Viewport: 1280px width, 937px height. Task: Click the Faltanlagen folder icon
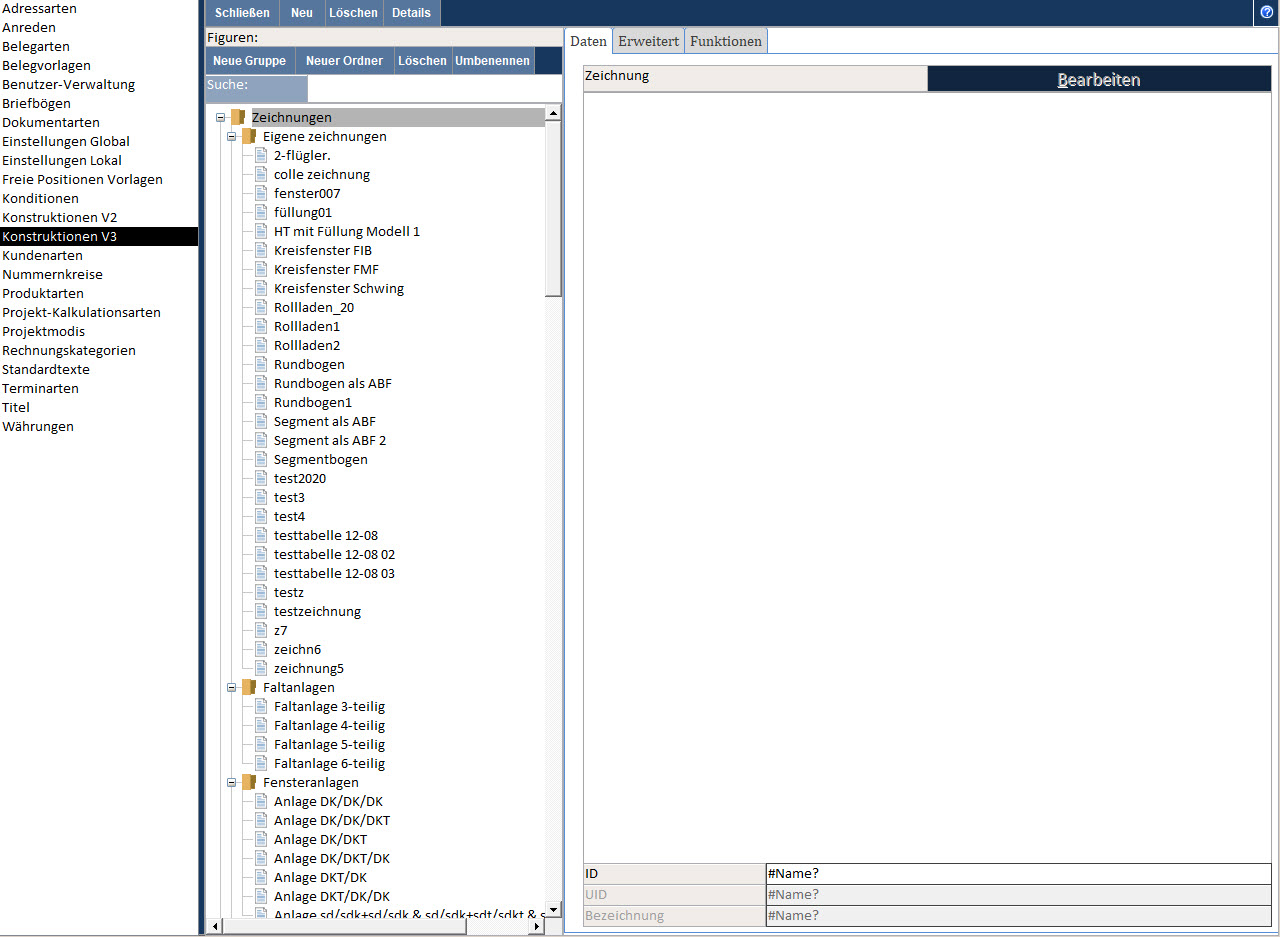(x=249, y=688)
